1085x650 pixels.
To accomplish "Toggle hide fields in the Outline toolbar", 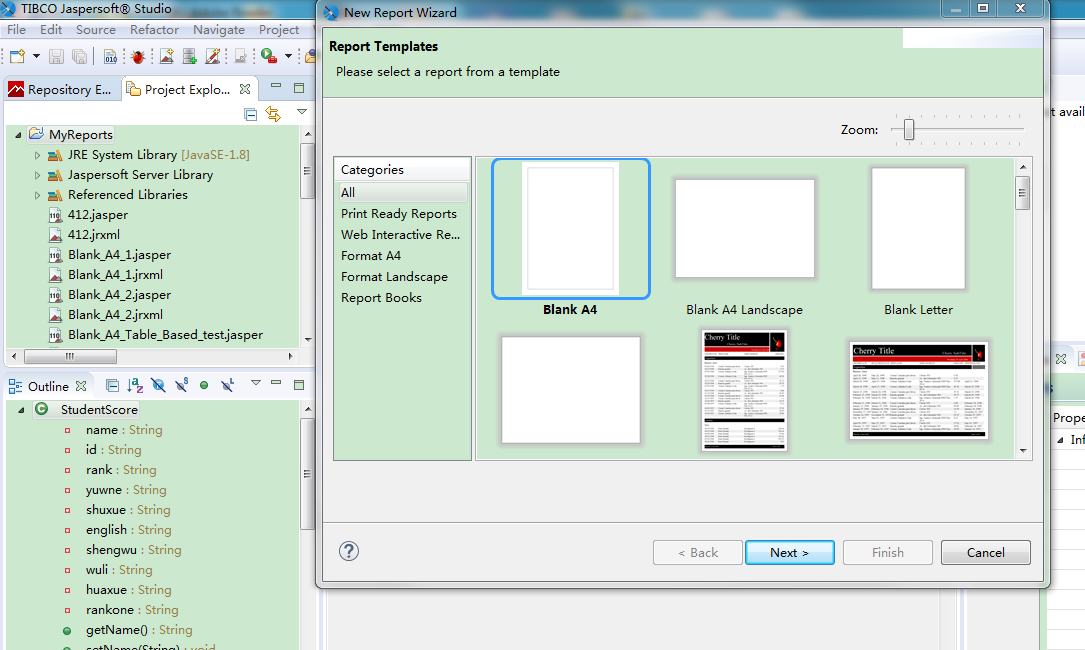I will (x=158, y=385).
